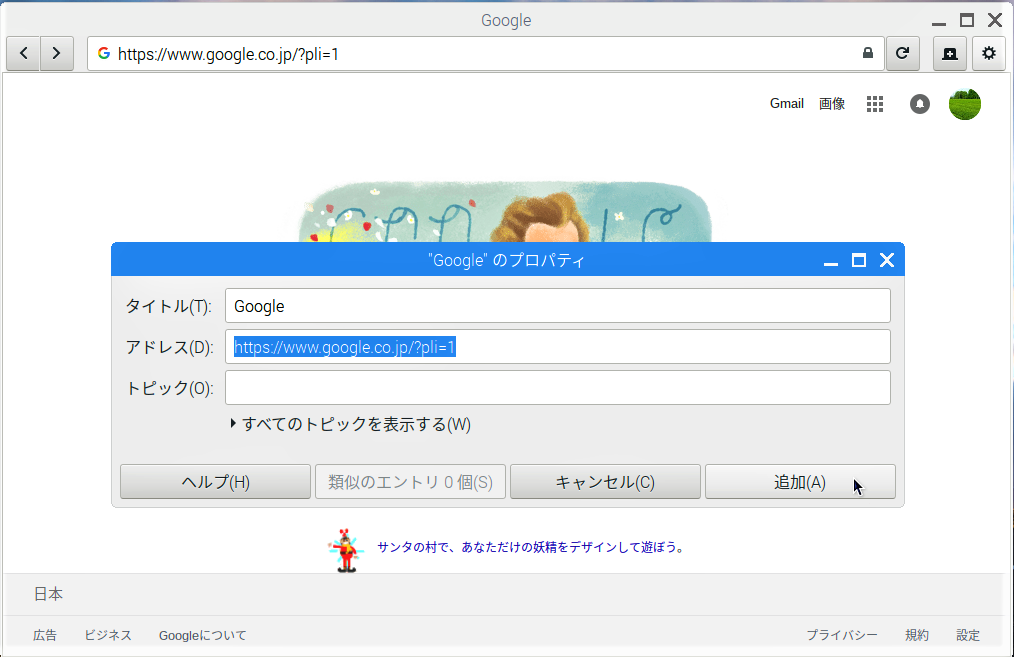Viewport: 1014px width, 657px height.
Task: Expand すべてのトピックを表示する(W)
Action: pos(351,424)
